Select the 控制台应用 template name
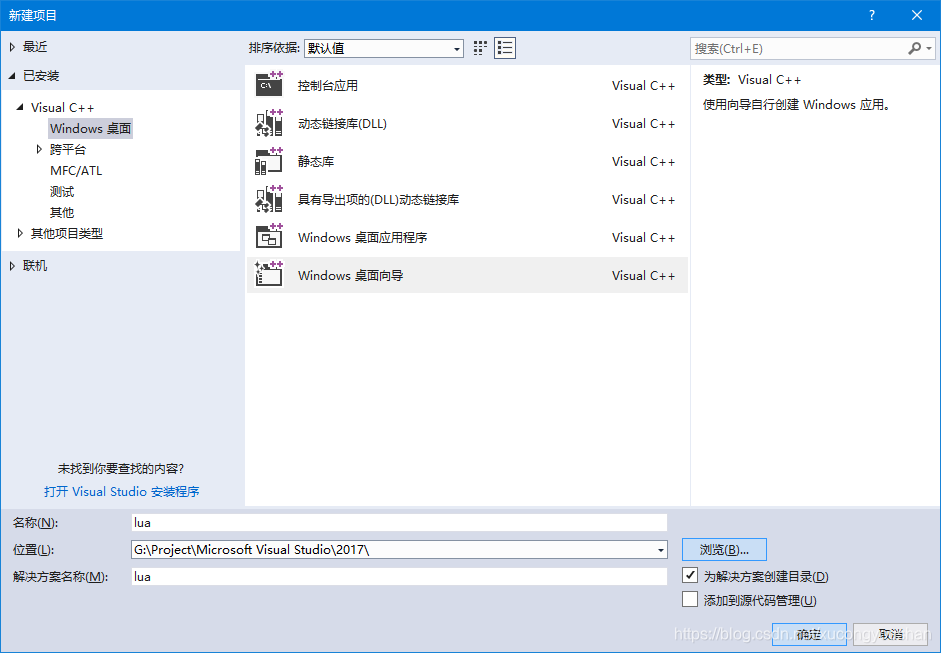Viewport: 941px width, 653px height. click(x=328, y=85)
